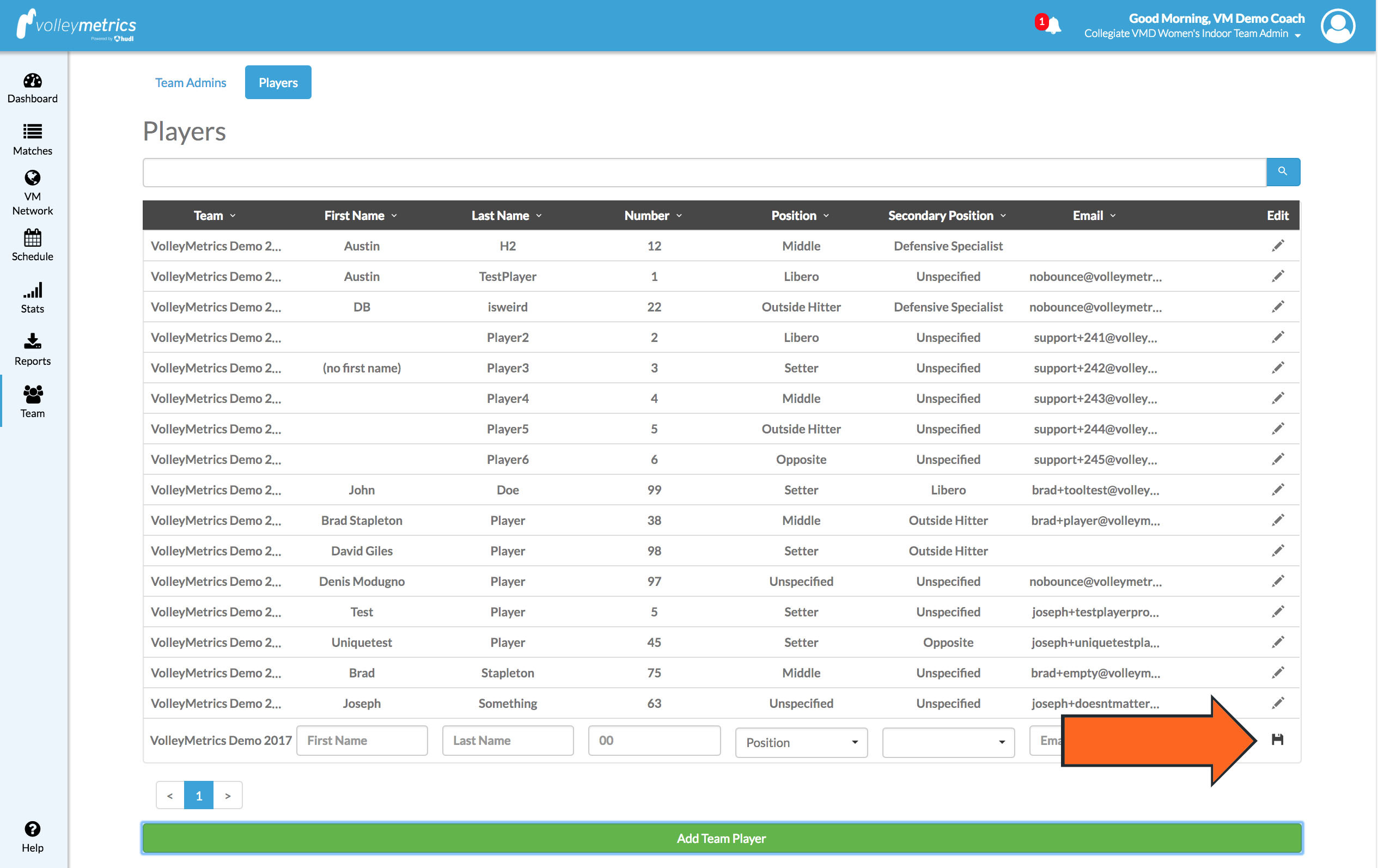Go to next page arrow
This screenshot has height=868, width=1378.
pos(228,795)
